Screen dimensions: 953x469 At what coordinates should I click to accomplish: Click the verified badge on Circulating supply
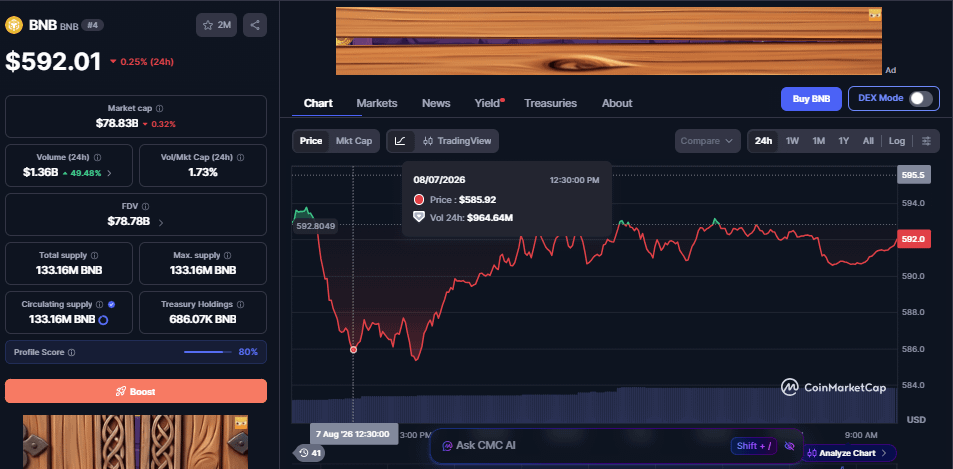tap(112, 304)
